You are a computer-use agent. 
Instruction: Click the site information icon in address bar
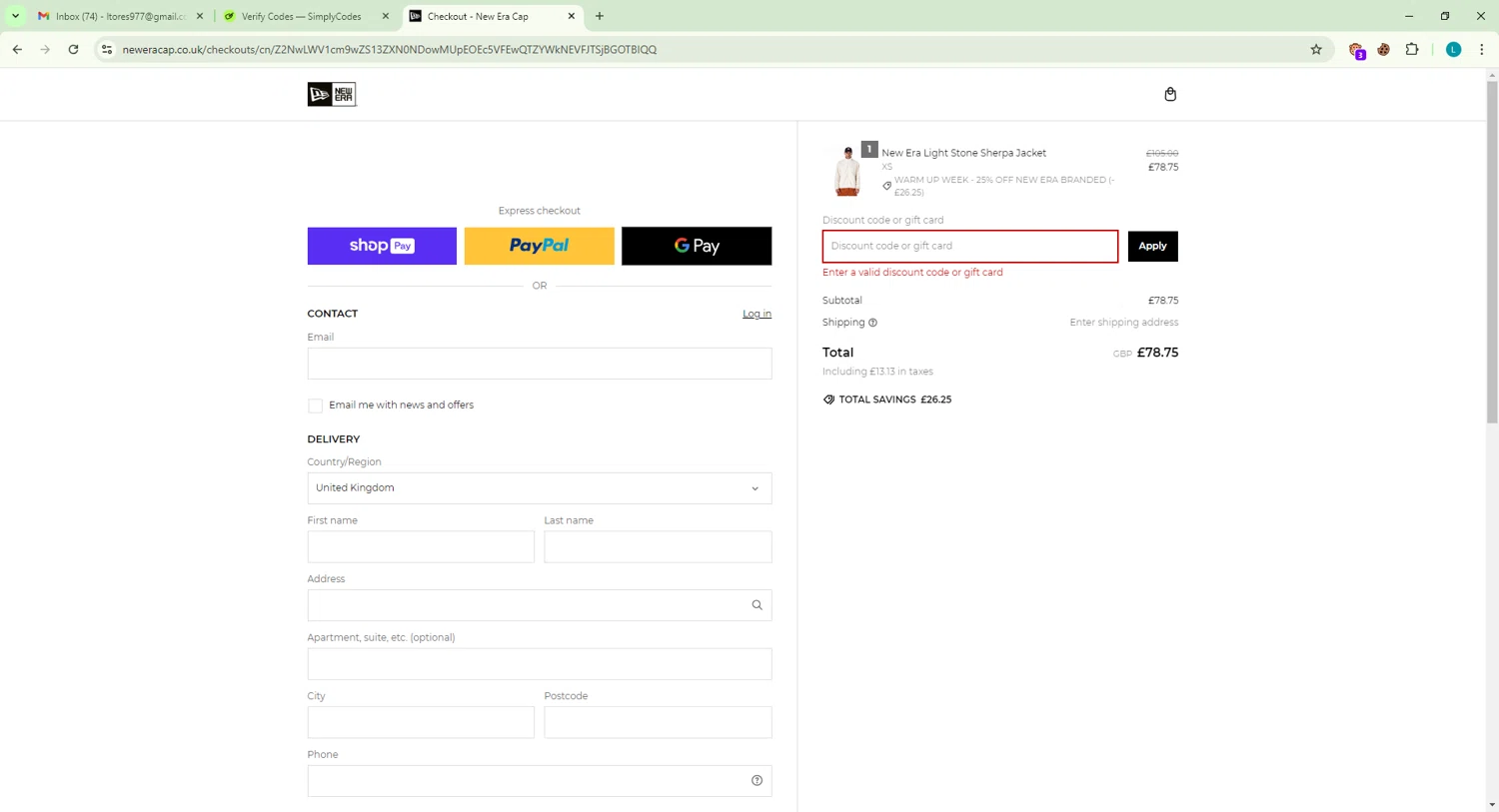click(x=107, y=49)
